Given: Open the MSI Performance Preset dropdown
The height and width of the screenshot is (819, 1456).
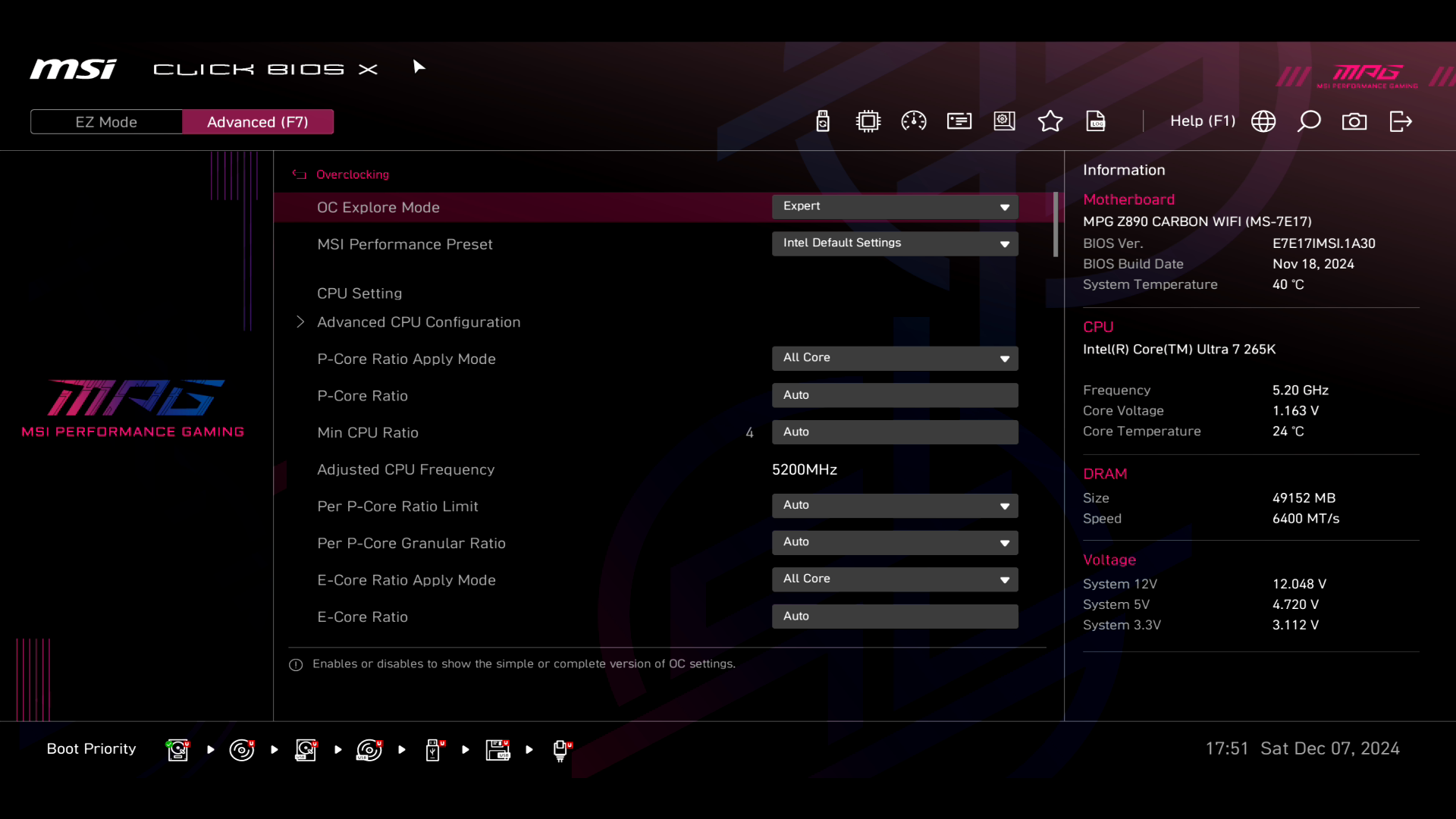Looking at the screenshot, I should pyautogui.click(x=895, y=243).
